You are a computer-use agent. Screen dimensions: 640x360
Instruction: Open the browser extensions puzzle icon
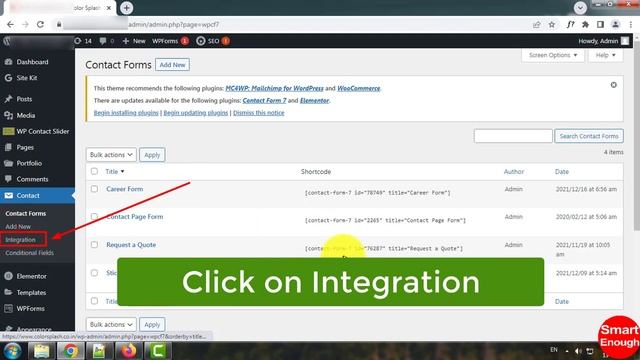[585, 24]
